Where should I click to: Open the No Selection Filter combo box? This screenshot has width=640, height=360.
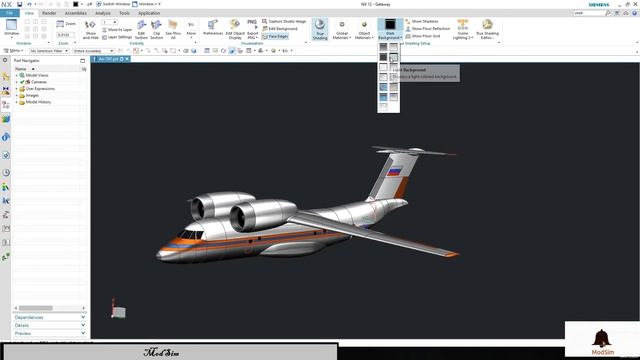49,51
